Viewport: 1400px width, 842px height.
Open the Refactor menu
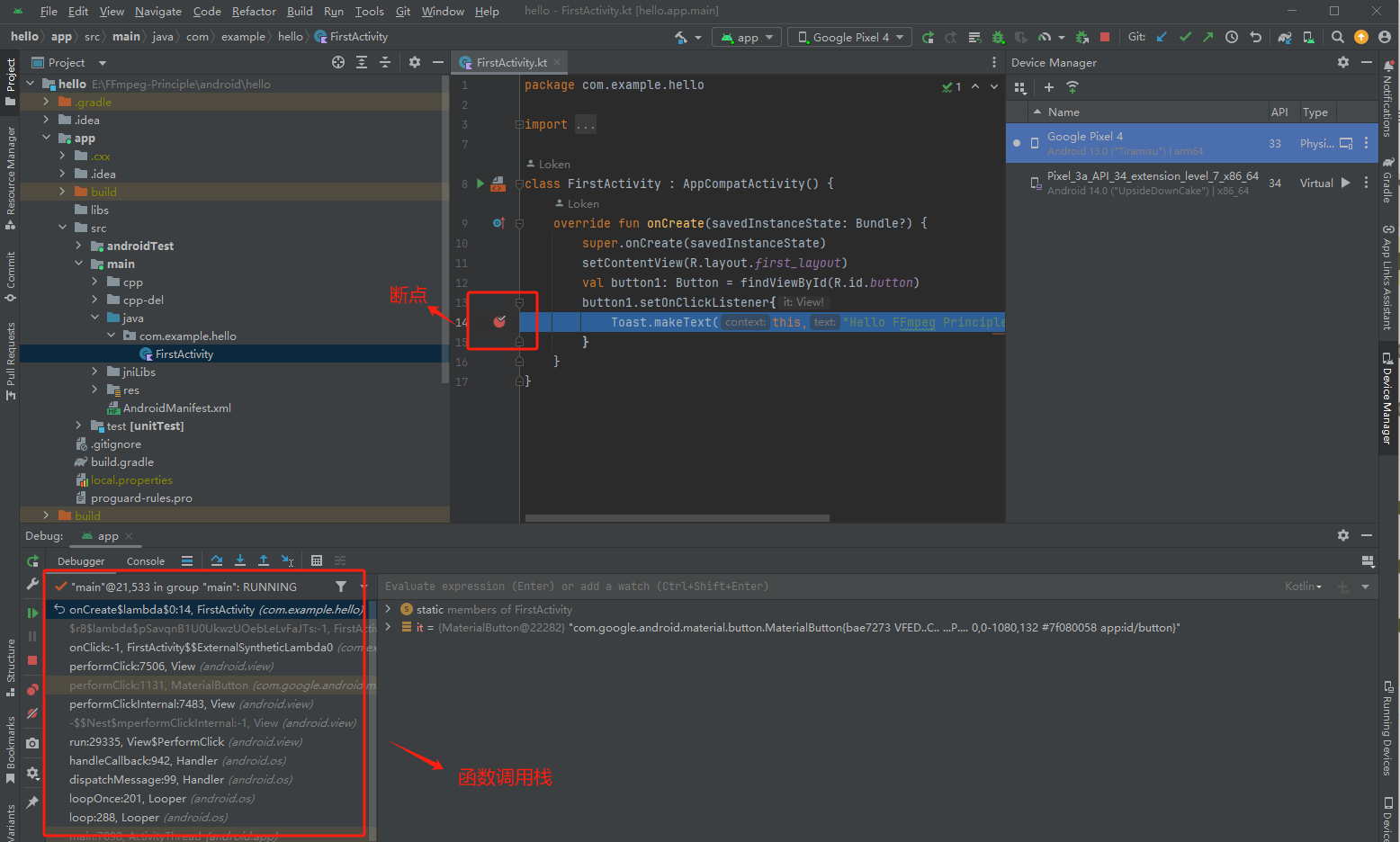point(254,12)
